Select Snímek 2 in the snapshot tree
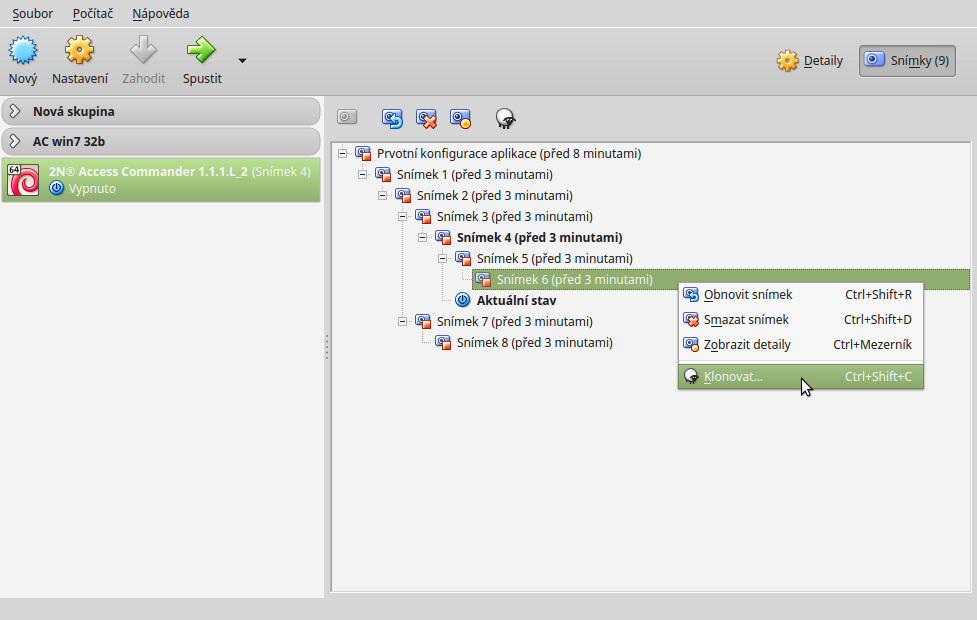This screenshot has width=977, height=620. tap(494, 196)
